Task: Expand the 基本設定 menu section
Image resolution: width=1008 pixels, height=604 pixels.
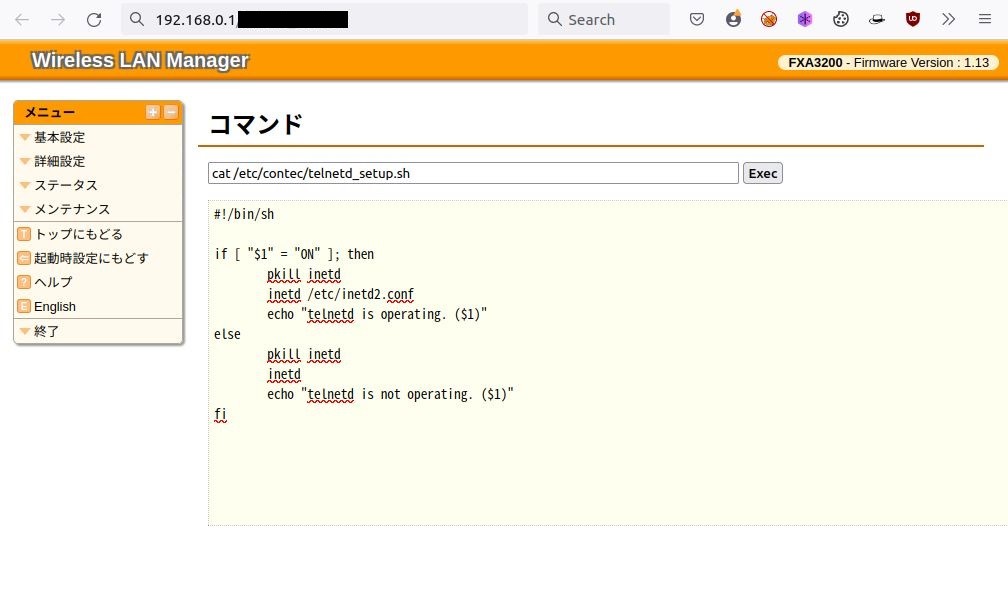Action: 59,137
